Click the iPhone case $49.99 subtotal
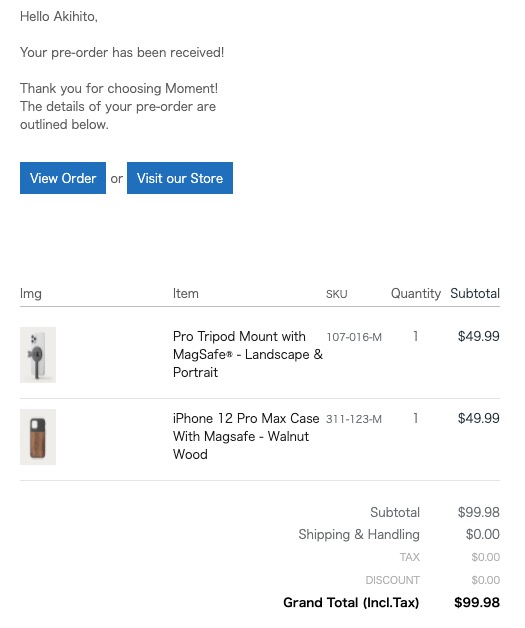 479,419
